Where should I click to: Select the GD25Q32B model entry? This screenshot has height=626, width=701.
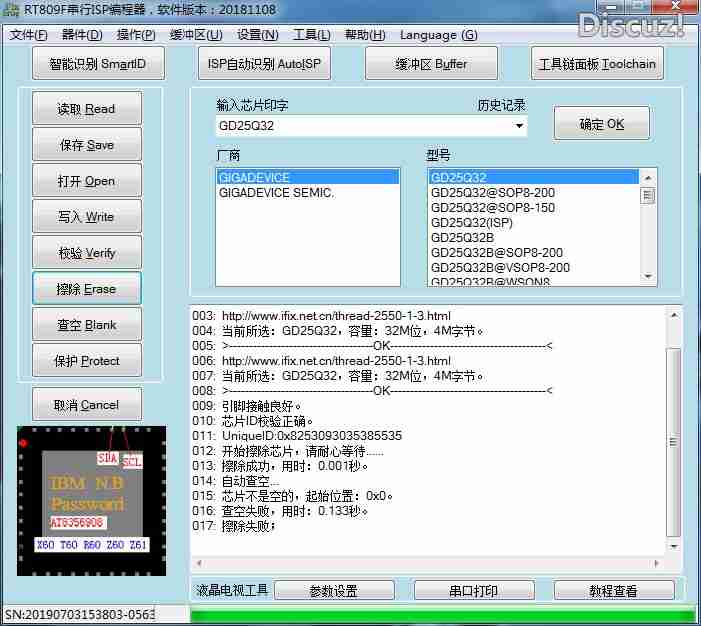pyautogui.click(x=534, y=237)
